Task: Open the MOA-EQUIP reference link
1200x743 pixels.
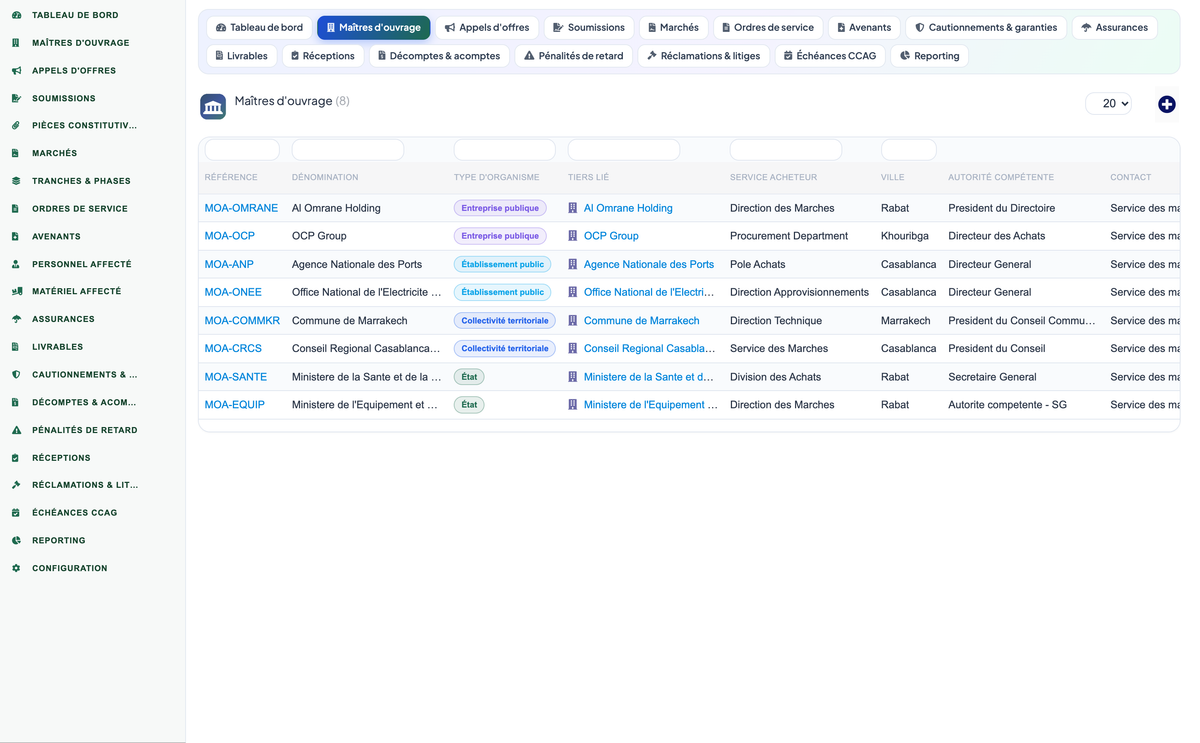Action: pyautogui.click(x=235, y=405)
